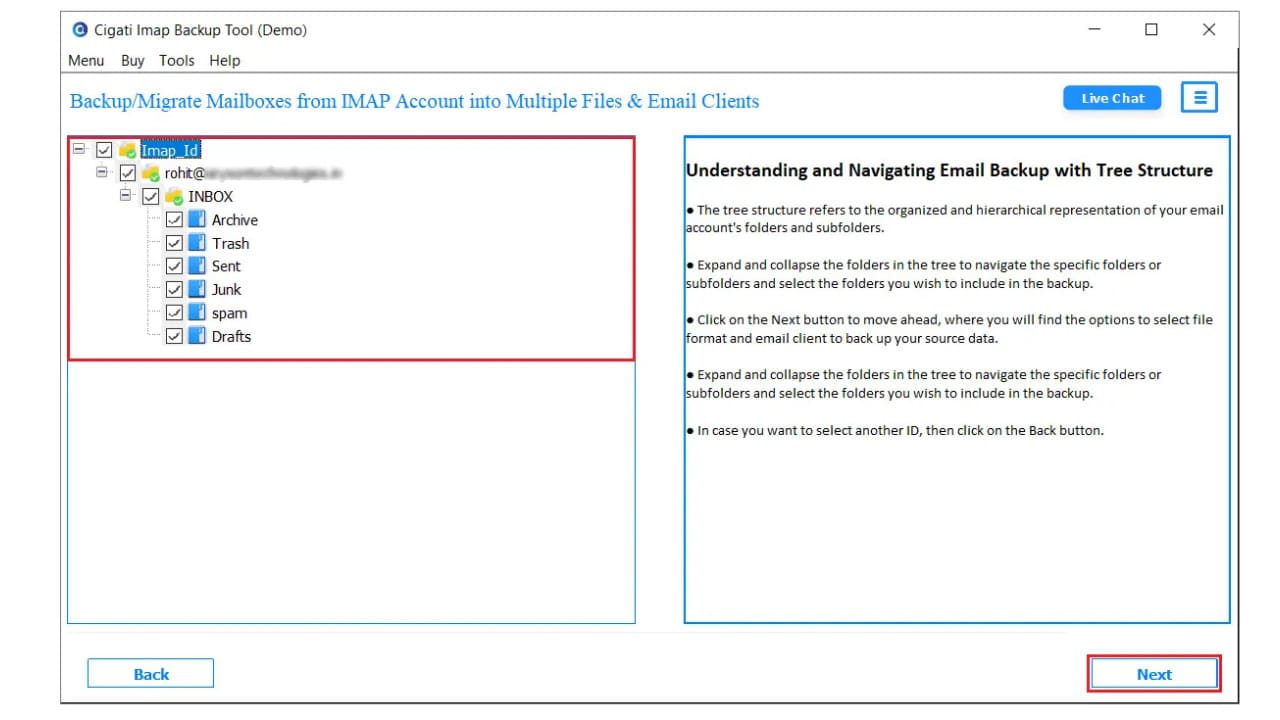Click the Trash folder icon
1280x720 pixels.
click(x=197, y=243)
